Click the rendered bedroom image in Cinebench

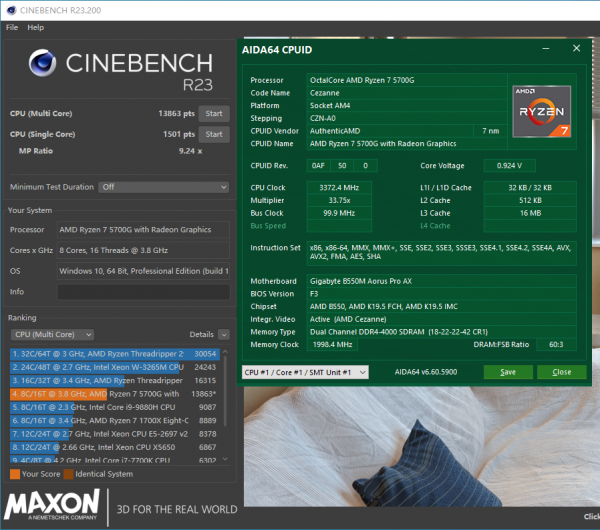pyautogui.click(x=421, y=446)
